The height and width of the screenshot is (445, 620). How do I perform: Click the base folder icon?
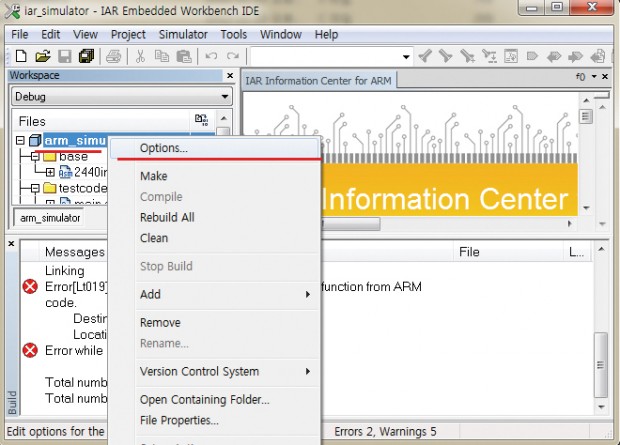49,157
